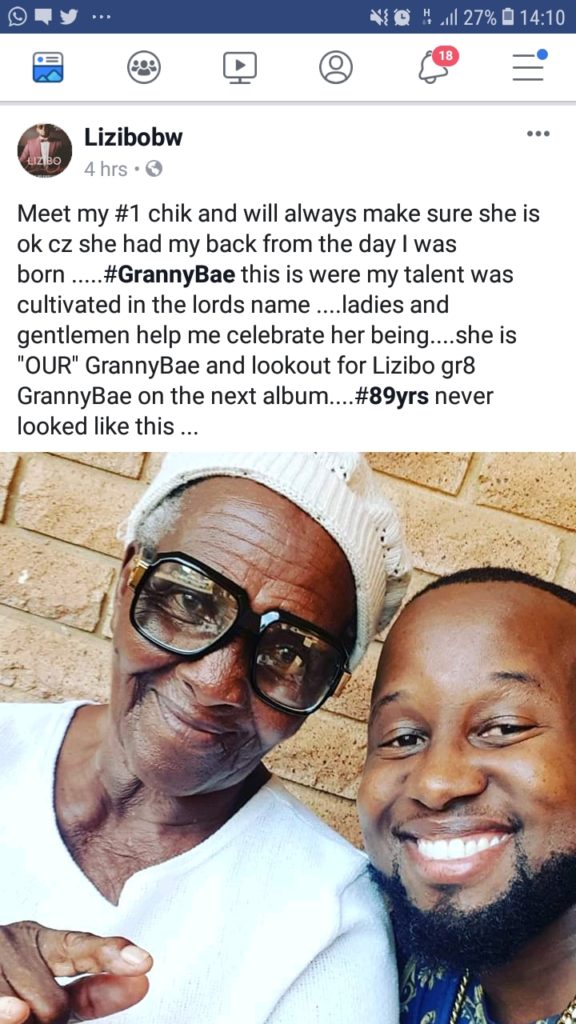Open the posted selfie photo
This screenshot has height=1024, width=576.
point(288,738)
